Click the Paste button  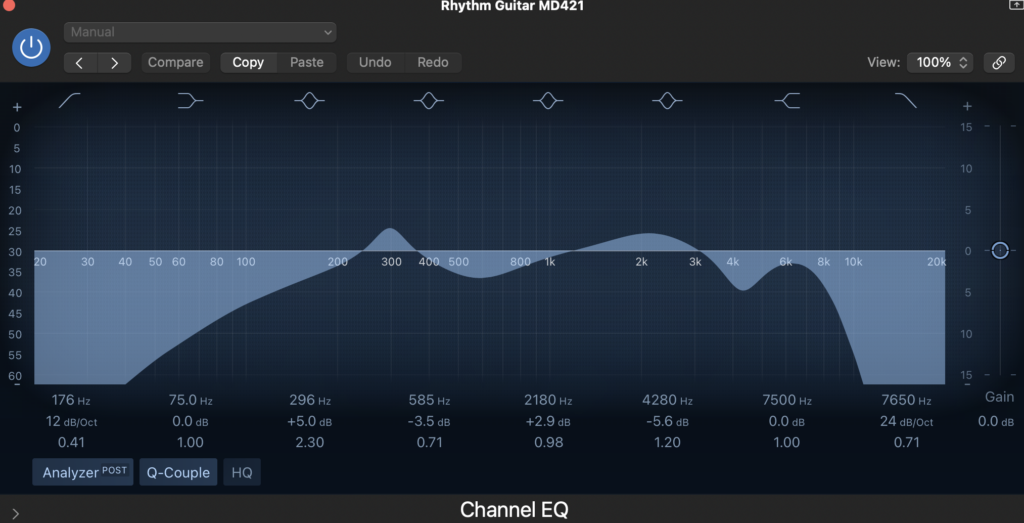pyautogui.click(x=307, y=62)
